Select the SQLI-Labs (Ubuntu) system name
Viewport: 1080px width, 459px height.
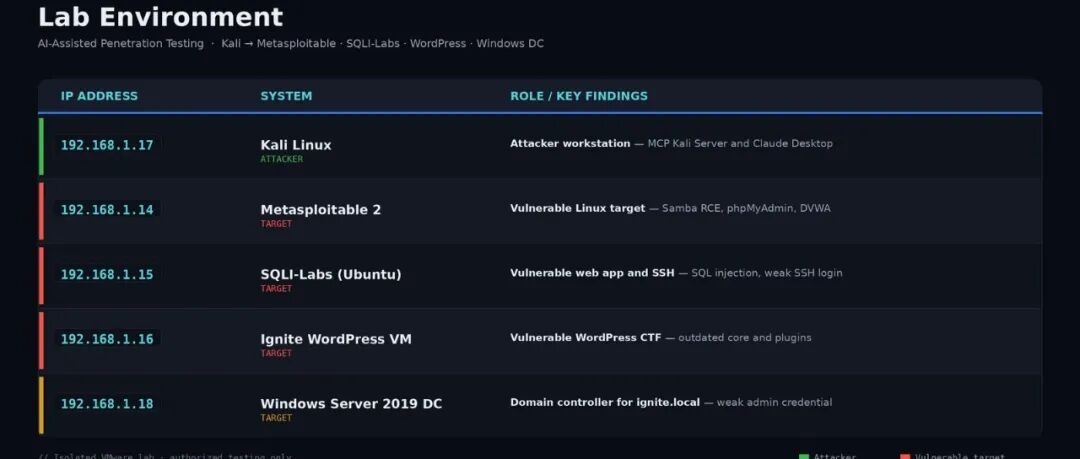tap(331, 274)
